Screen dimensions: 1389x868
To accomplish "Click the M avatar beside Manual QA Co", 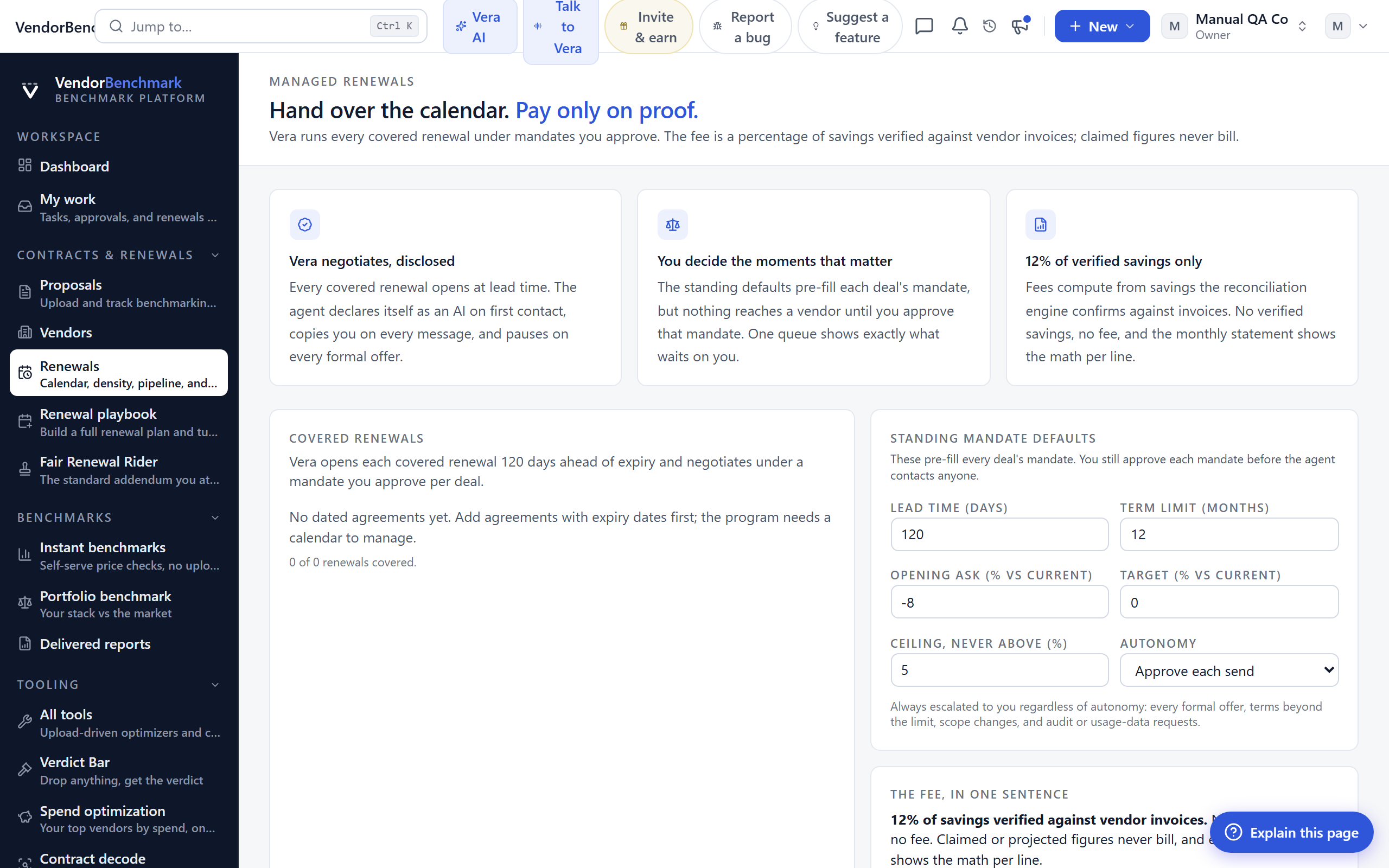I will [x=1174, y=27].
